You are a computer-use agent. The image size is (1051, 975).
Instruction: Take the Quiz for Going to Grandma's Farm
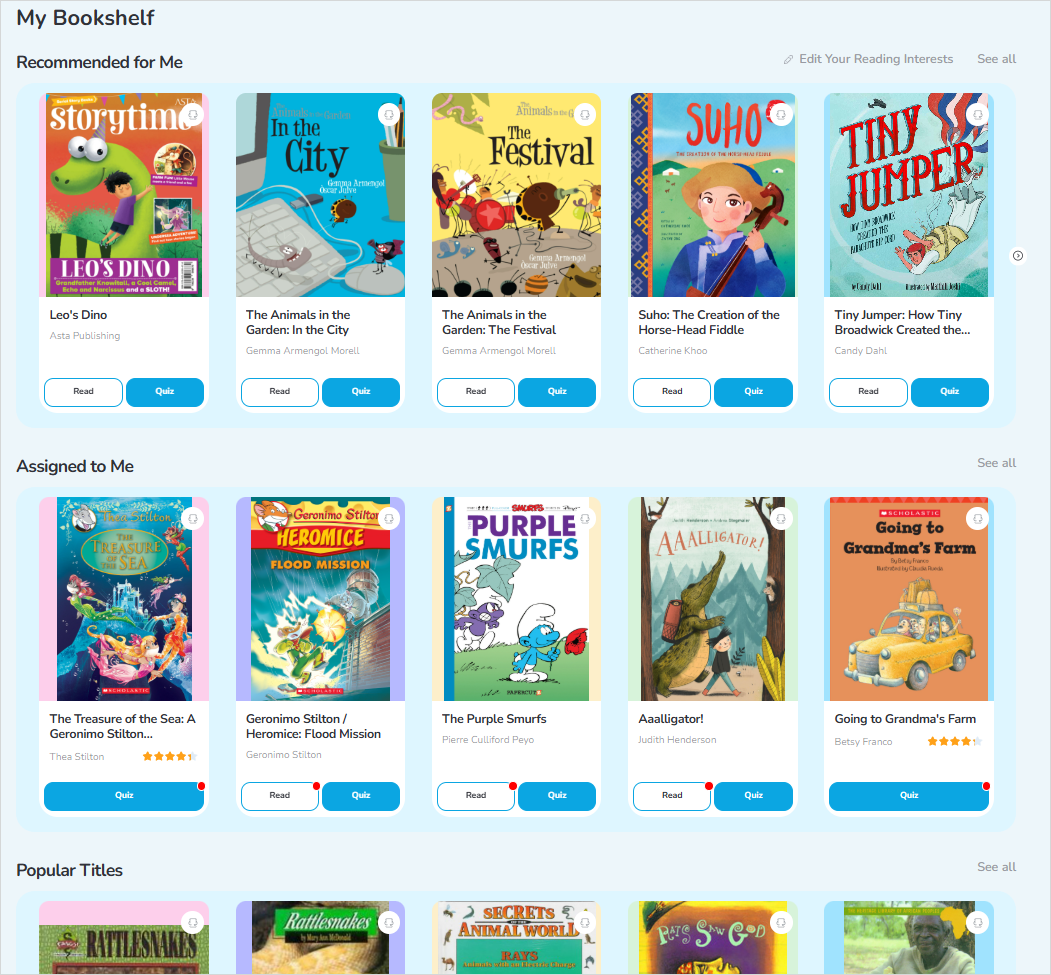click(x=909, y=796)
